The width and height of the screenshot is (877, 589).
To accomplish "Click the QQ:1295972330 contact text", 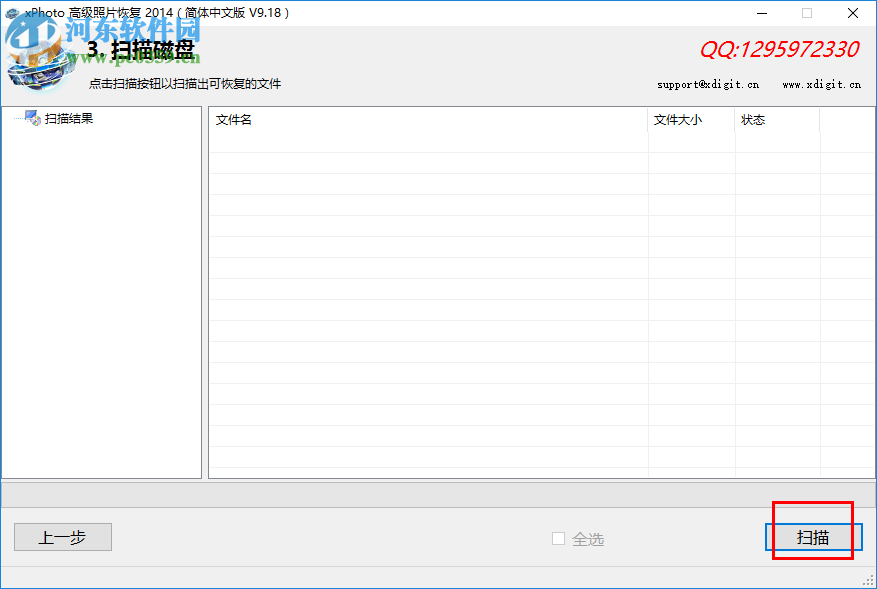I will pos(780,49).
